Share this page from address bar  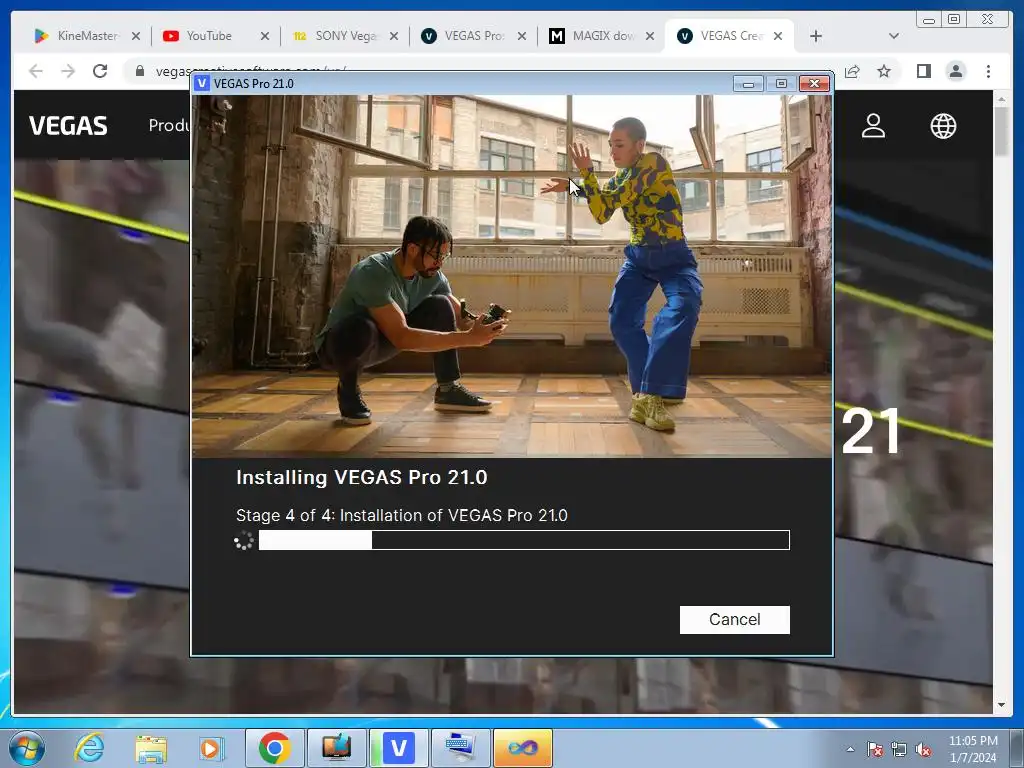point(852,71)
